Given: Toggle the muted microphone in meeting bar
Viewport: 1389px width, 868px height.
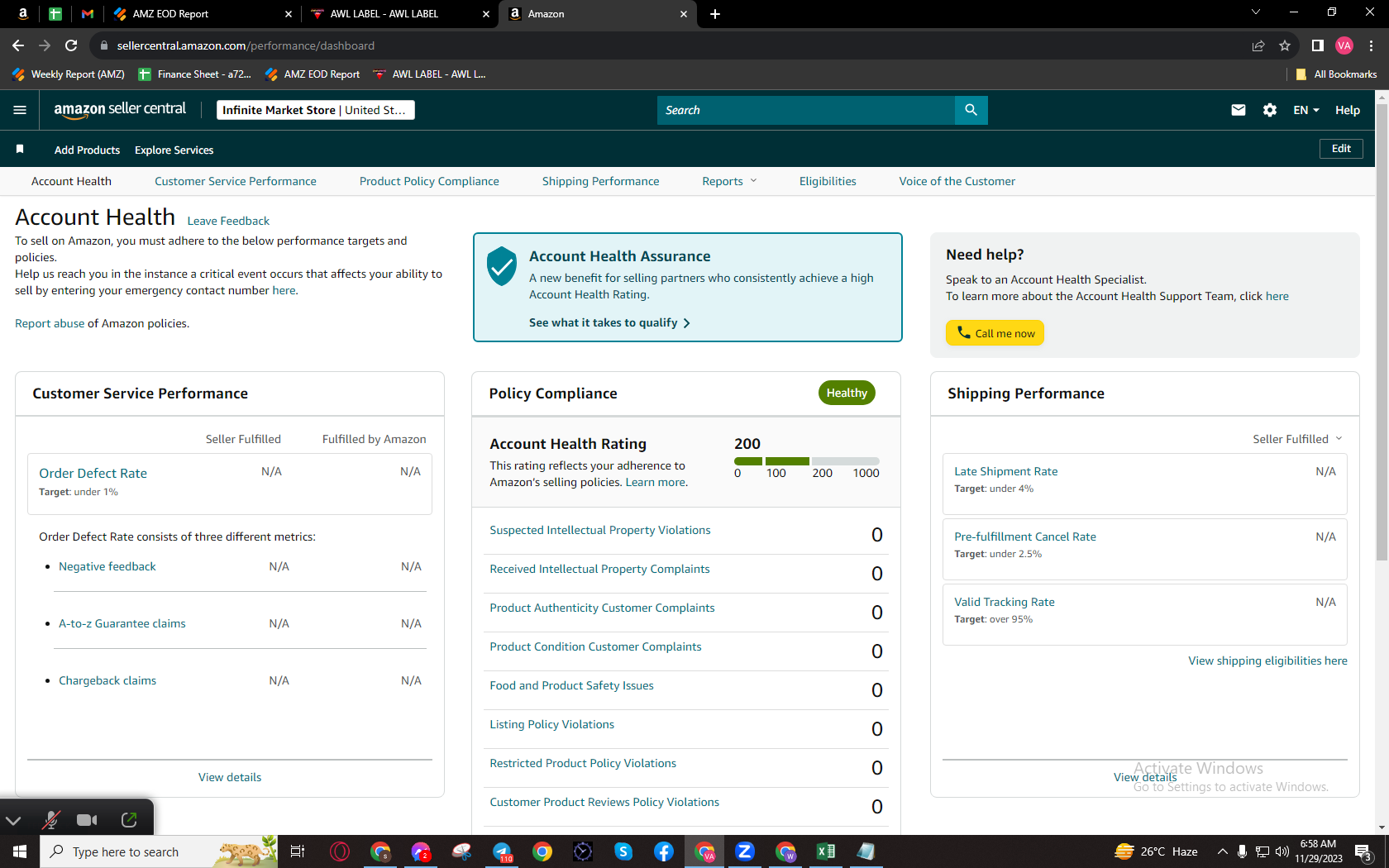Looking at the screenshot, I should [x=51, y=820].
